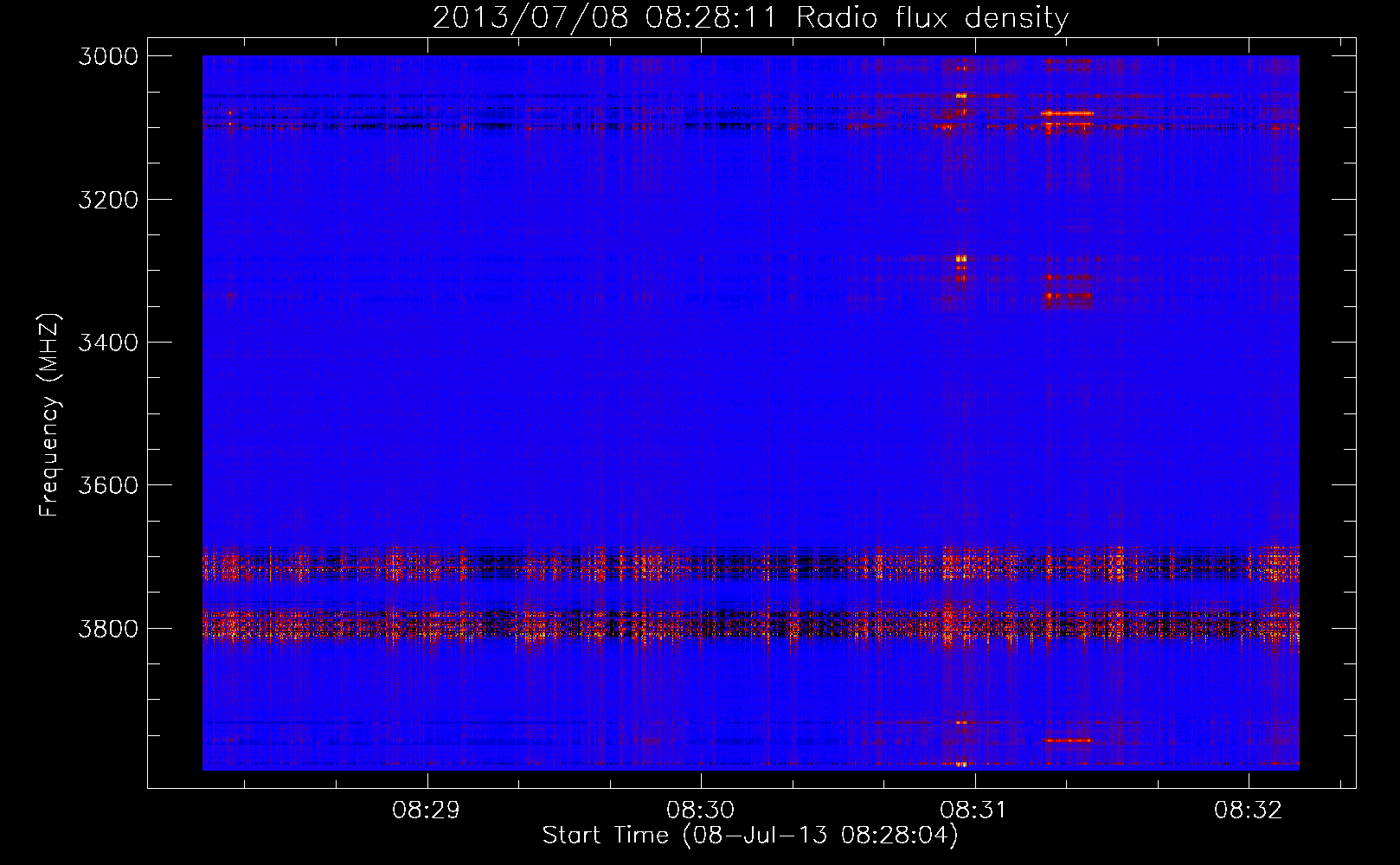1400x865 pixels.
Task: Select the 3000 frequency axis label
Action: (x=108, y=56)
